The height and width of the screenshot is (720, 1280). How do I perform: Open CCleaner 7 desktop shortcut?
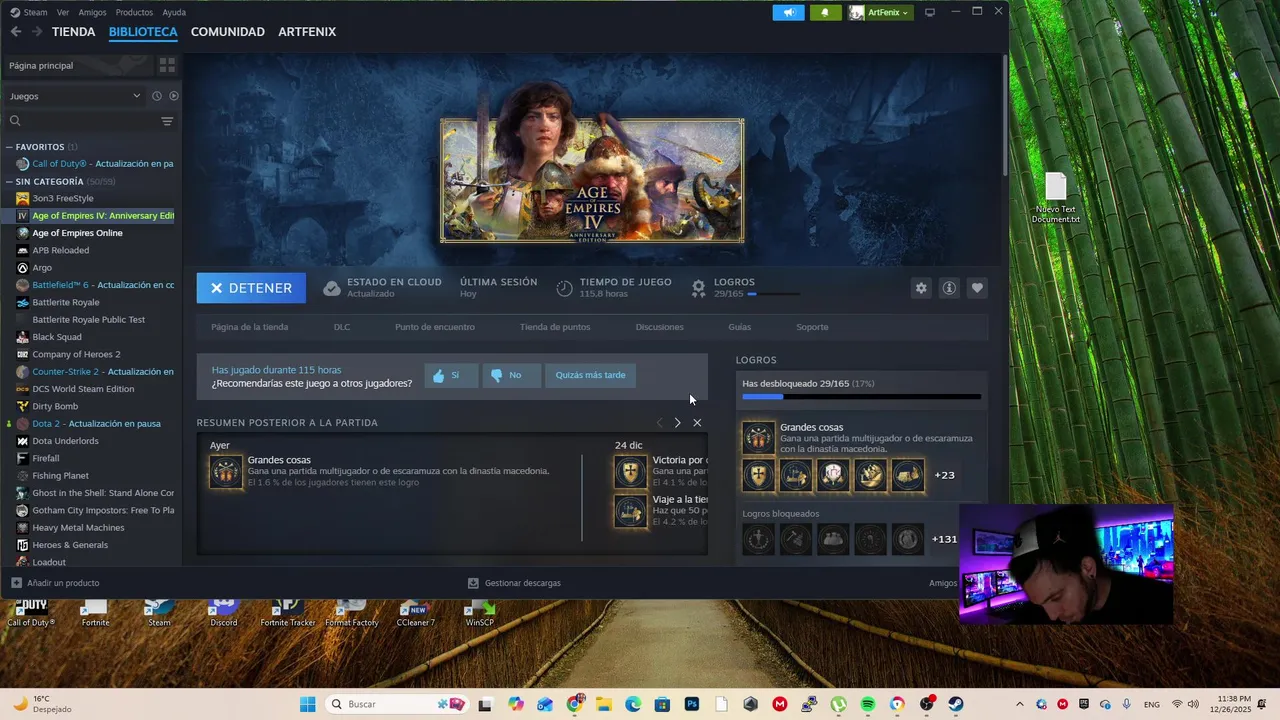[415, 613]
